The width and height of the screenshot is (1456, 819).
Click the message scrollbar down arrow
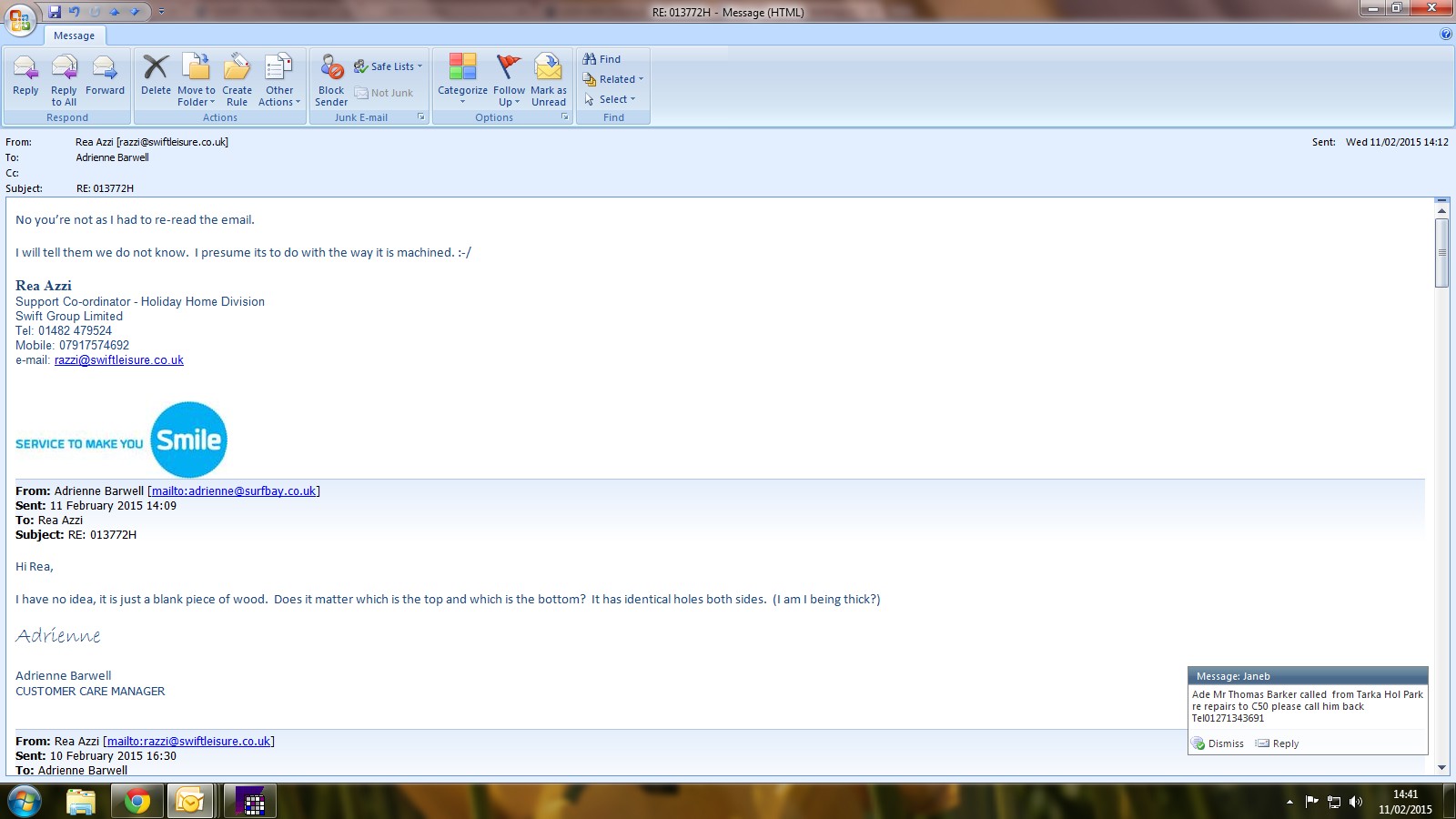point(1441,767)
